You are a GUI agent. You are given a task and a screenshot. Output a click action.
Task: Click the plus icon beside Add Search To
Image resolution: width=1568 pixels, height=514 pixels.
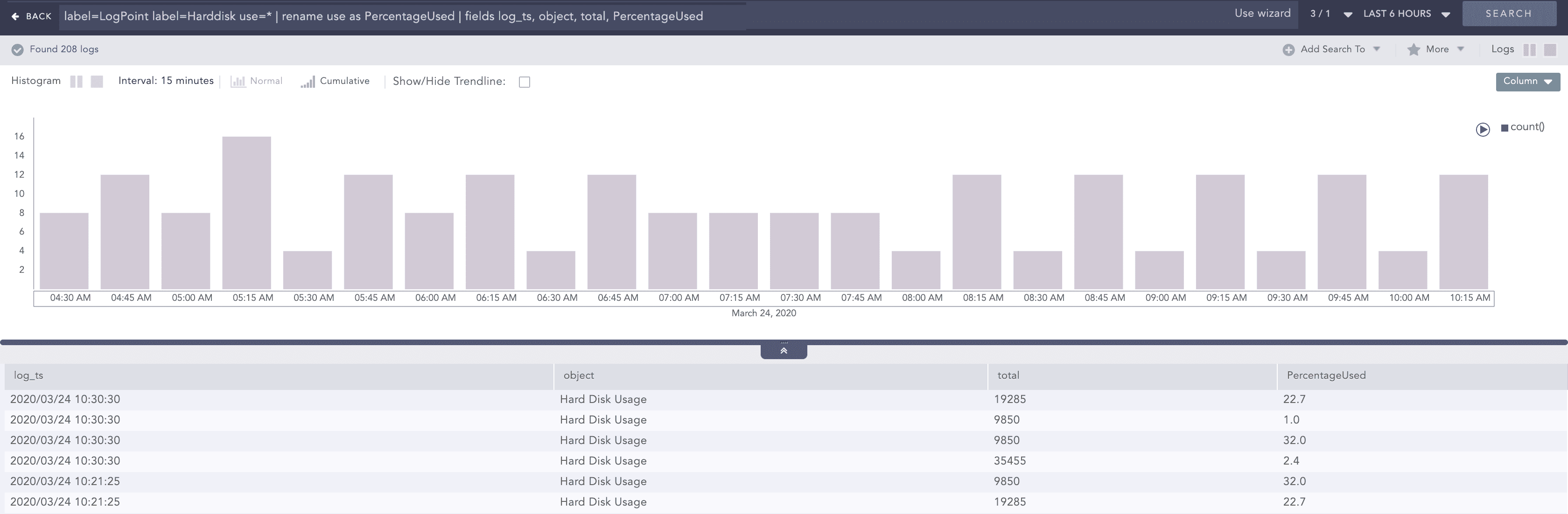[1289, 49]
